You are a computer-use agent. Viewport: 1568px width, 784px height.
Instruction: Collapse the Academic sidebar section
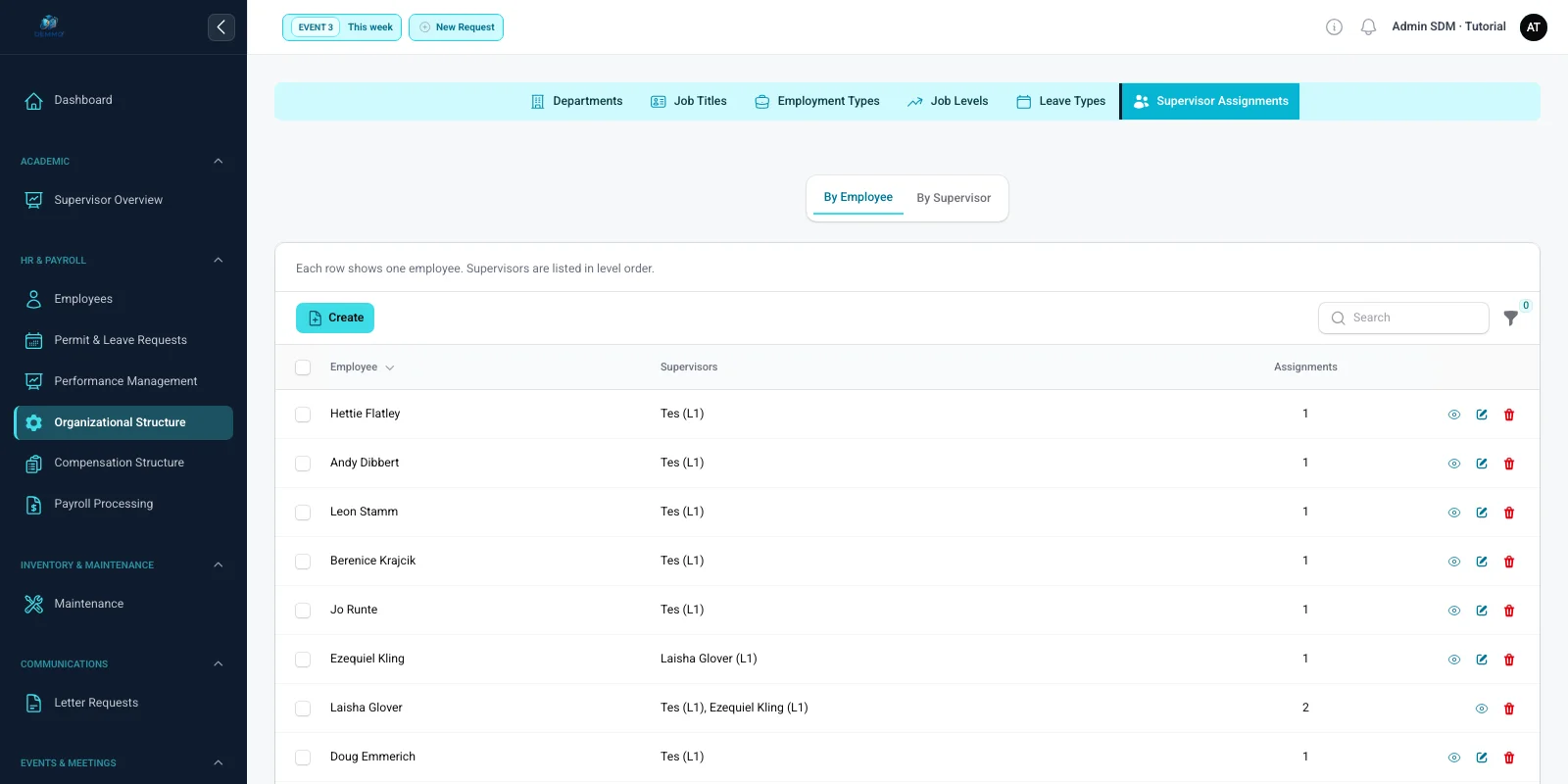[x=219, y=161]
